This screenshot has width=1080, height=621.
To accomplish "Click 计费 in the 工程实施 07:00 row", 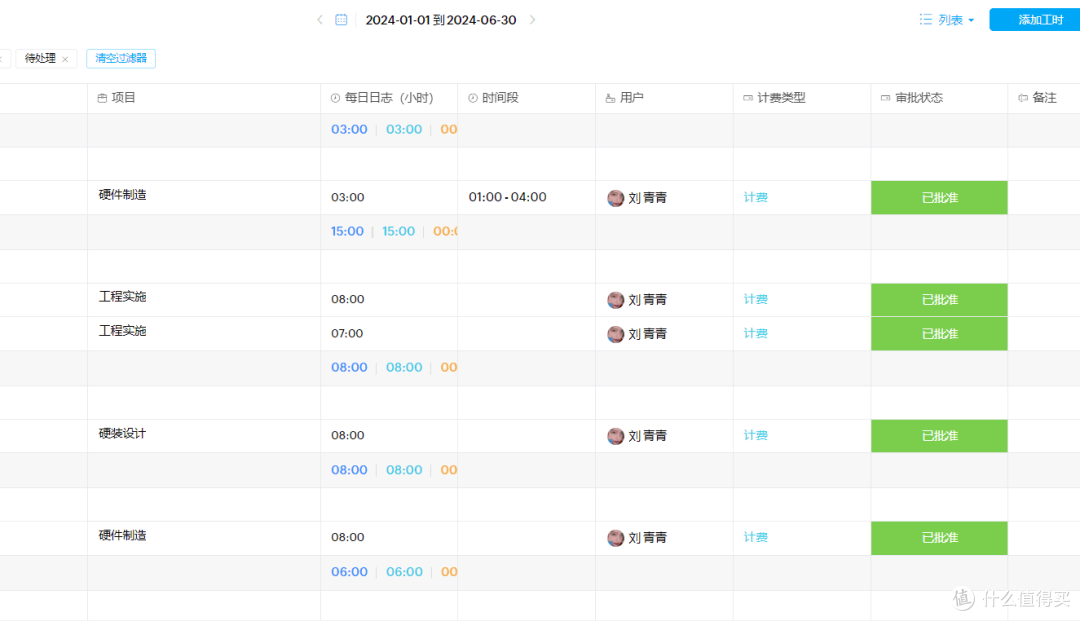I will click(x=756, y=333).
